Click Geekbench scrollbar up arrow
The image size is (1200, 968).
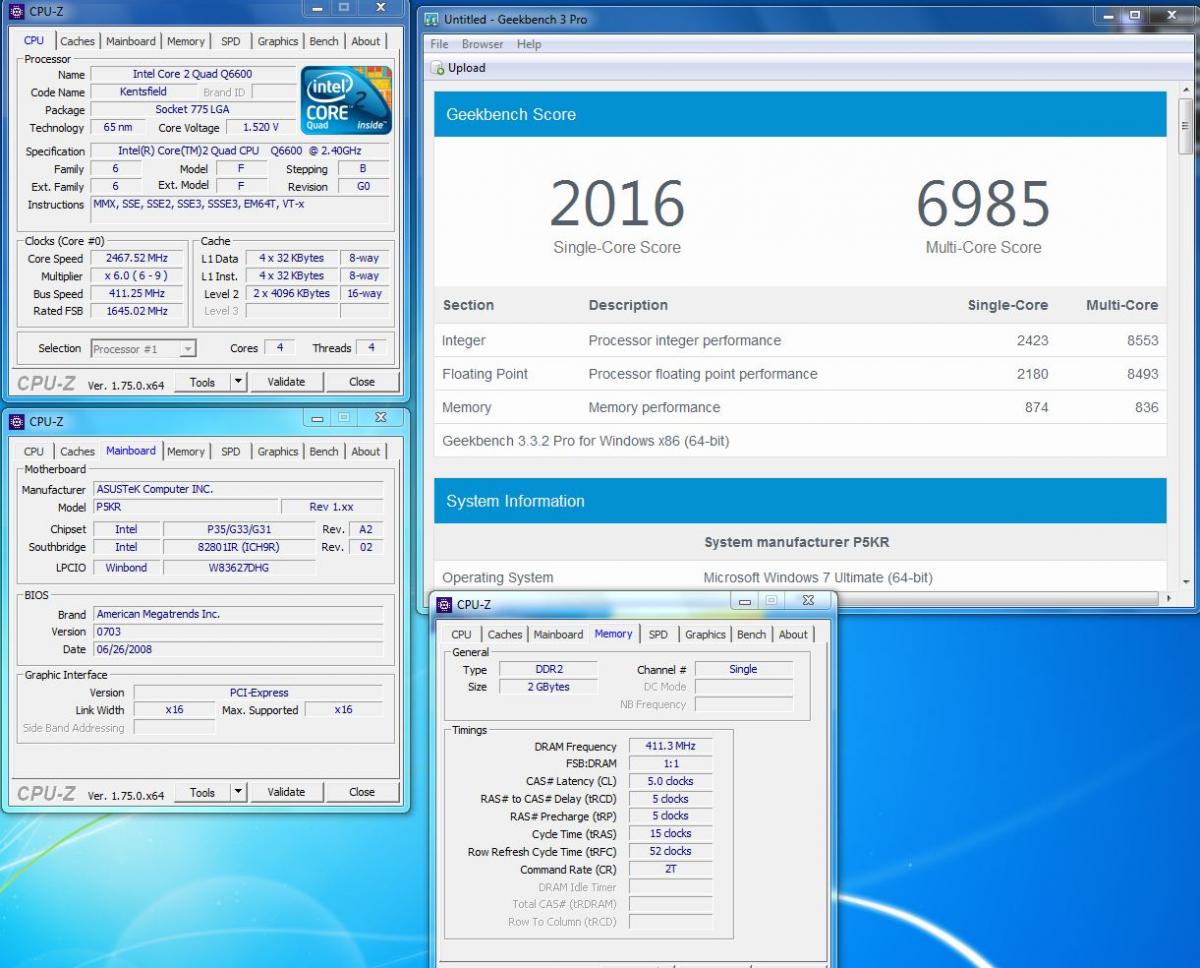pos(1186,87)
